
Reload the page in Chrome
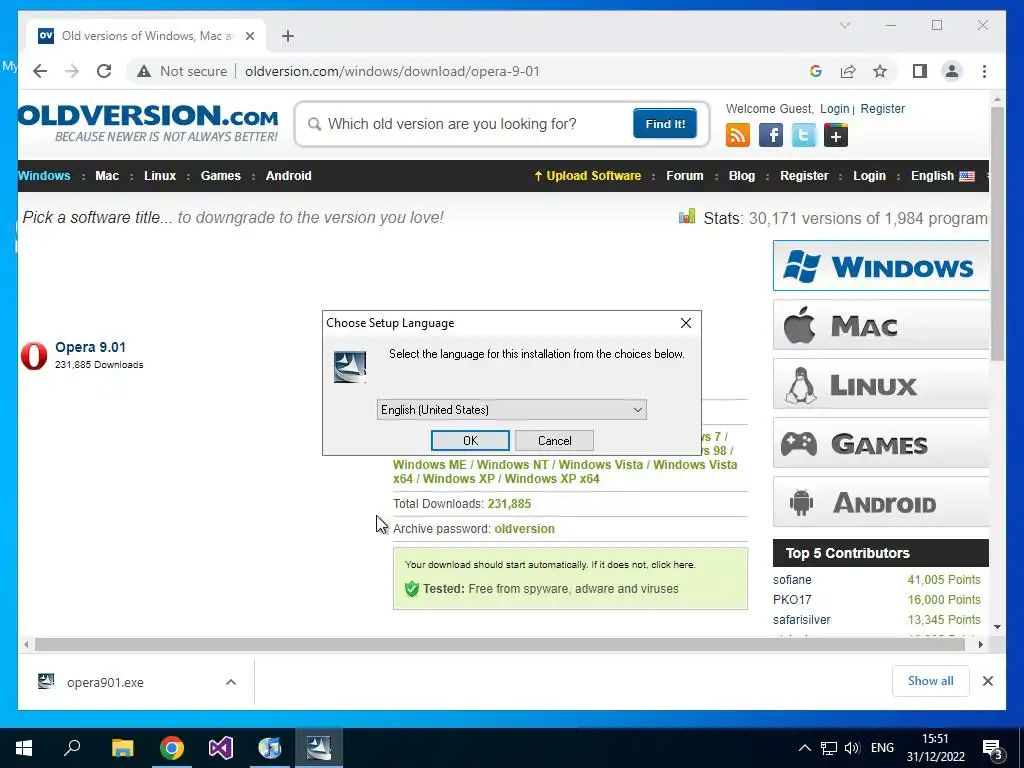104,71
